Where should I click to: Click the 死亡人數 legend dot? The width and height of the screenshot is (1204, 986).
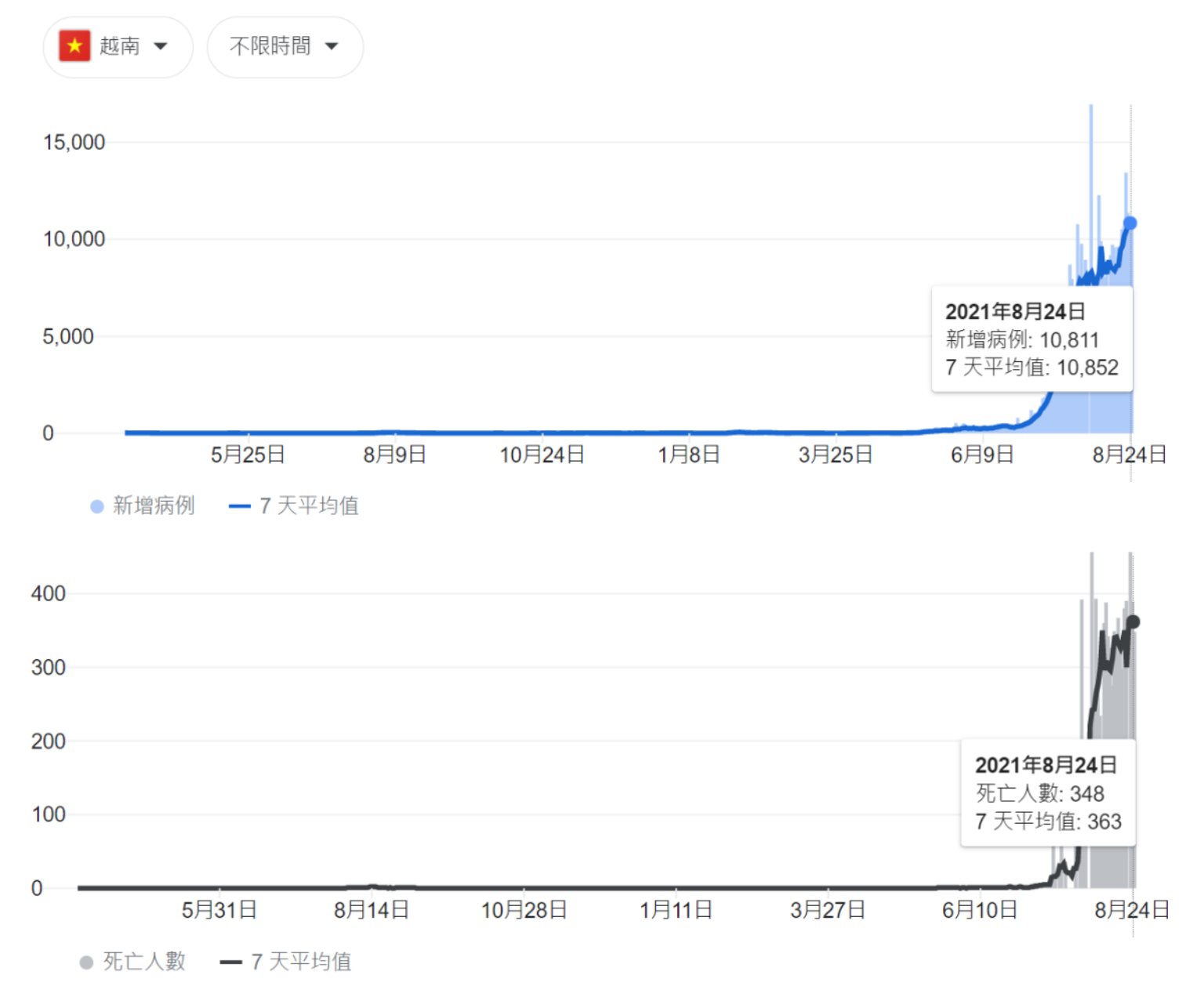tap(86, 962)
